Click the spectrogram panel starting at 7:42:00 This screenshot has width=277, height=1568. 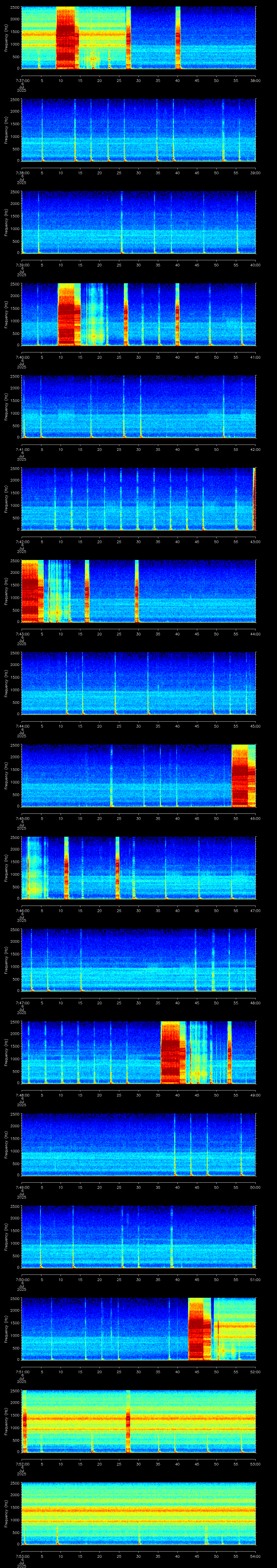[139, 499]
